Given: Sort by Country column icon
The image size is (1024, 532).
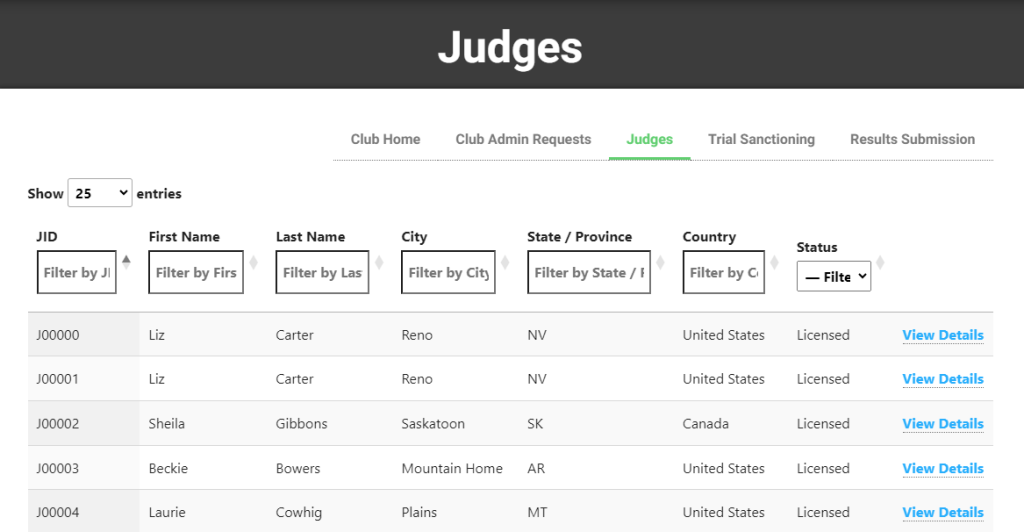Looking at the screenshot, I should click(775, 263).
